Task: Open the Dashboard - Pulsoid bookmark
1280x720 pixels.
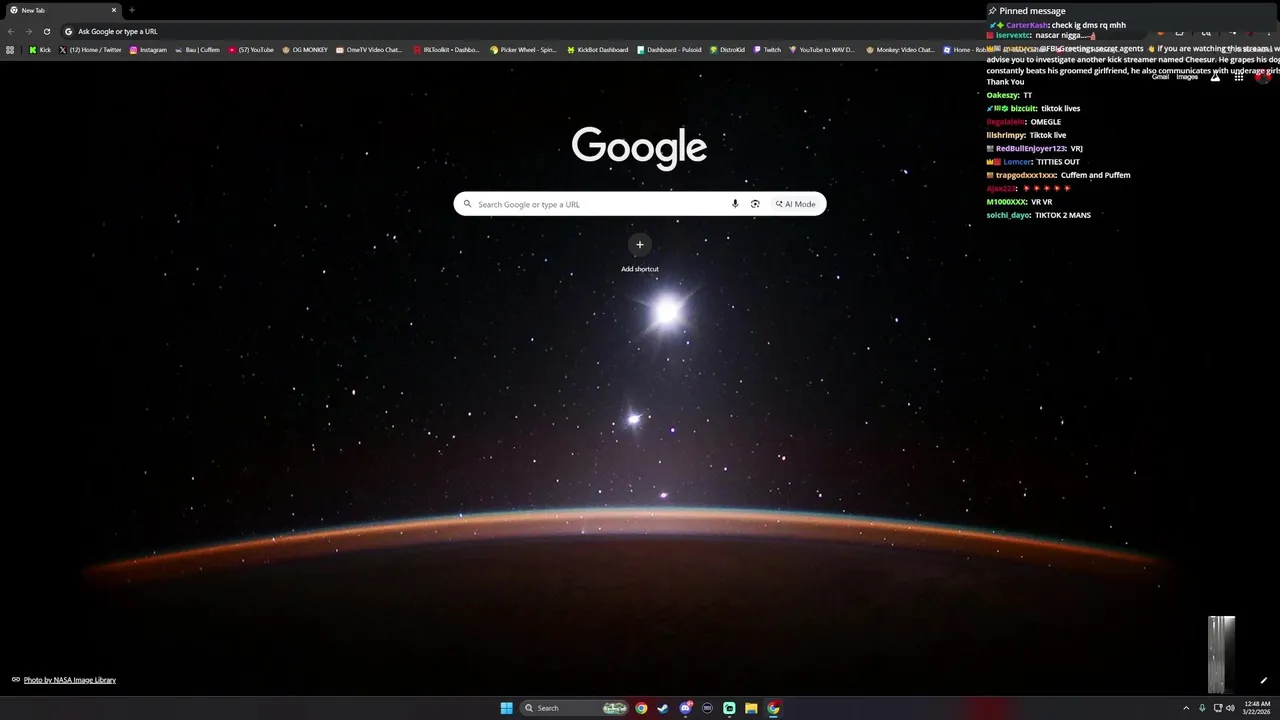Action: [669, 49]
